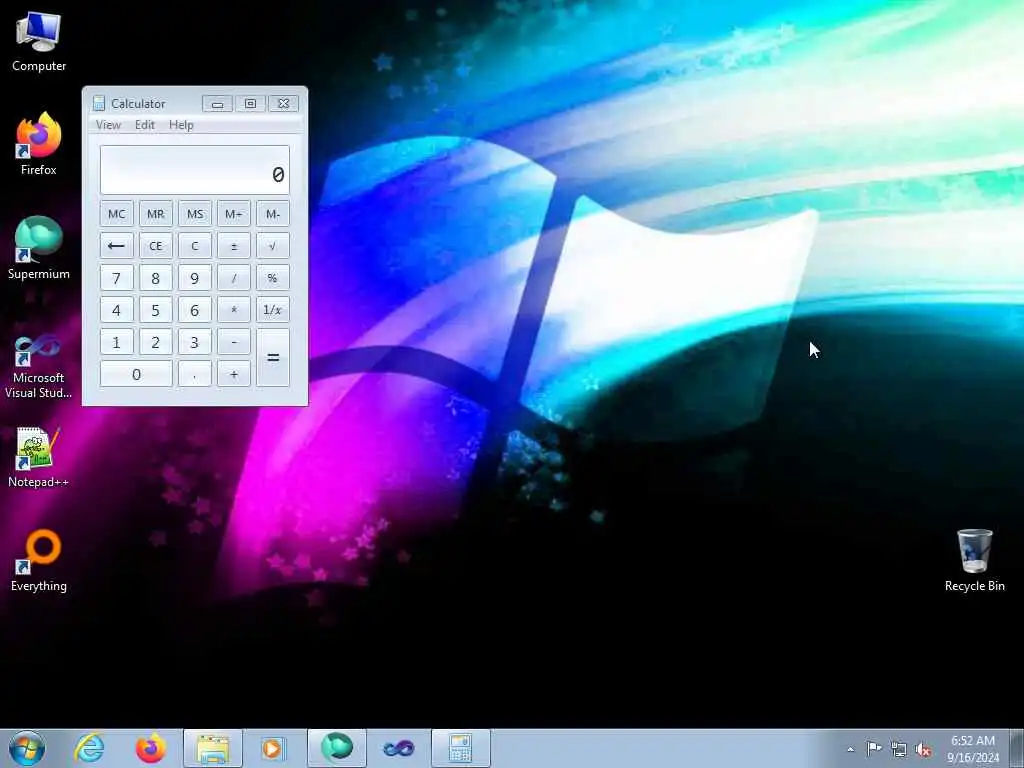Close the Calculator window
Image resolution: width=1024 pixels, height=768 pixels.
(283, 103)
